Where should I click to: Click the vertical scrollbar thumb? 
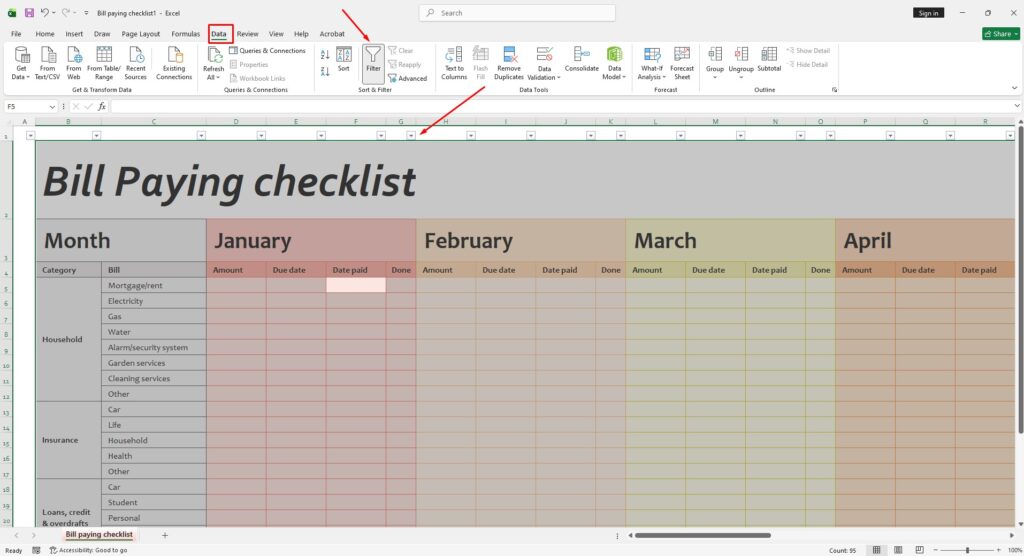click(x=1019, y=281)
